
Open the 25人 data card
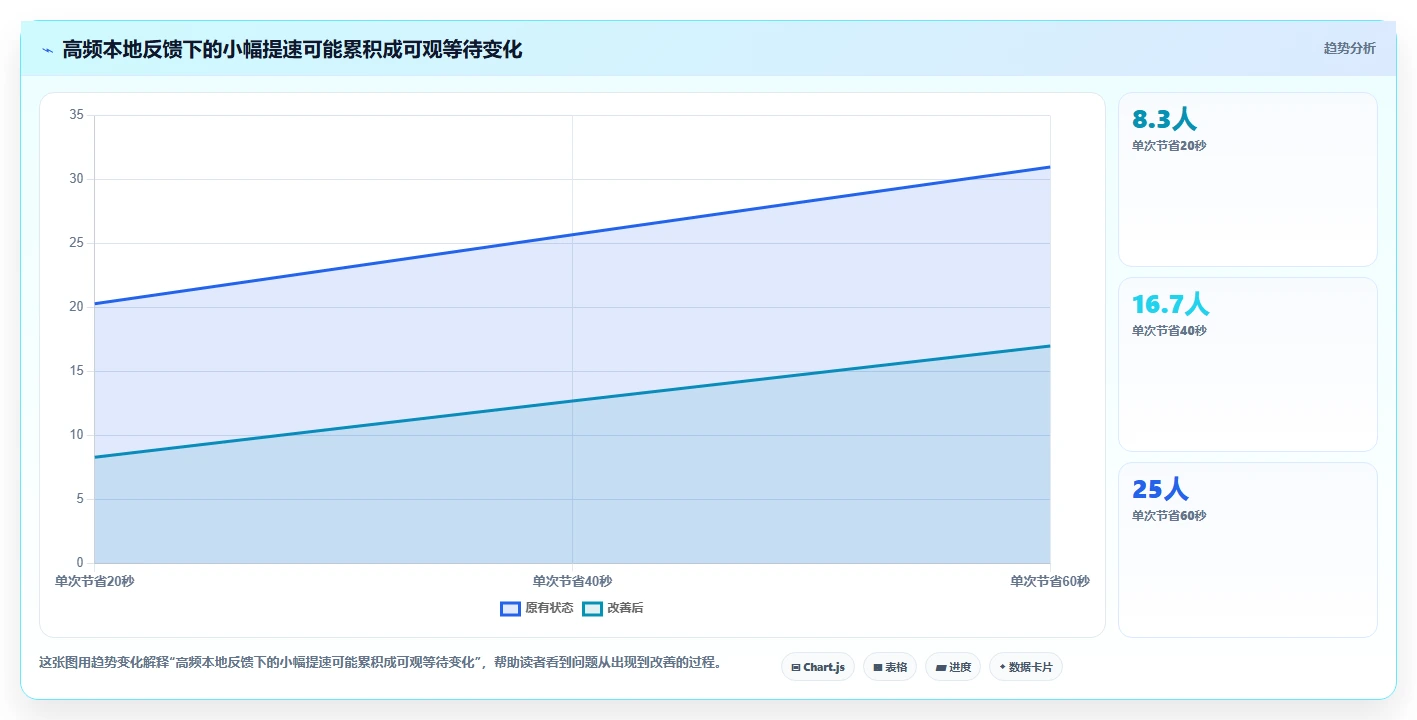[1248, 550]
